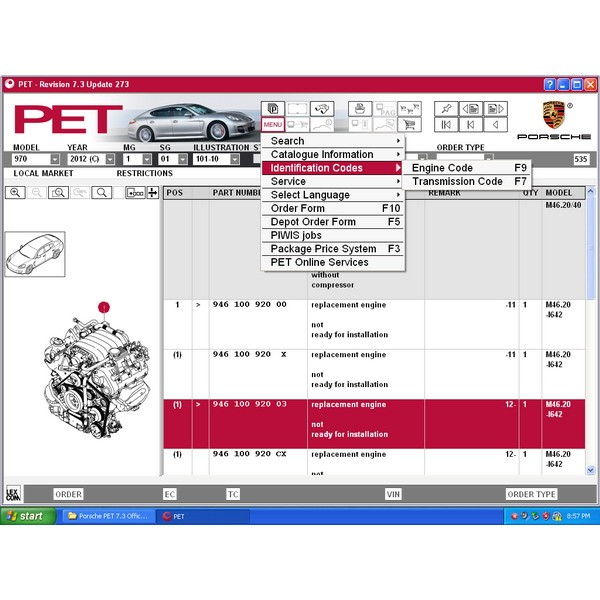Click parts list scroll down arrow

point(590,470)
